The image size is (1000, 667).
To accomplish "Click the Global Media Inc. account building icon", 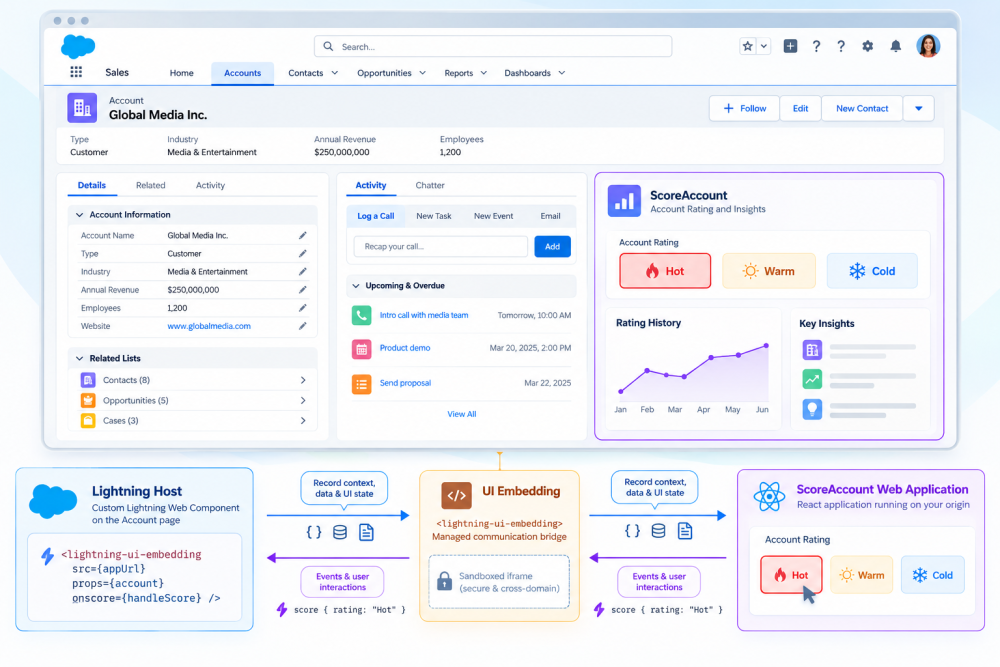I will (82, 108).
